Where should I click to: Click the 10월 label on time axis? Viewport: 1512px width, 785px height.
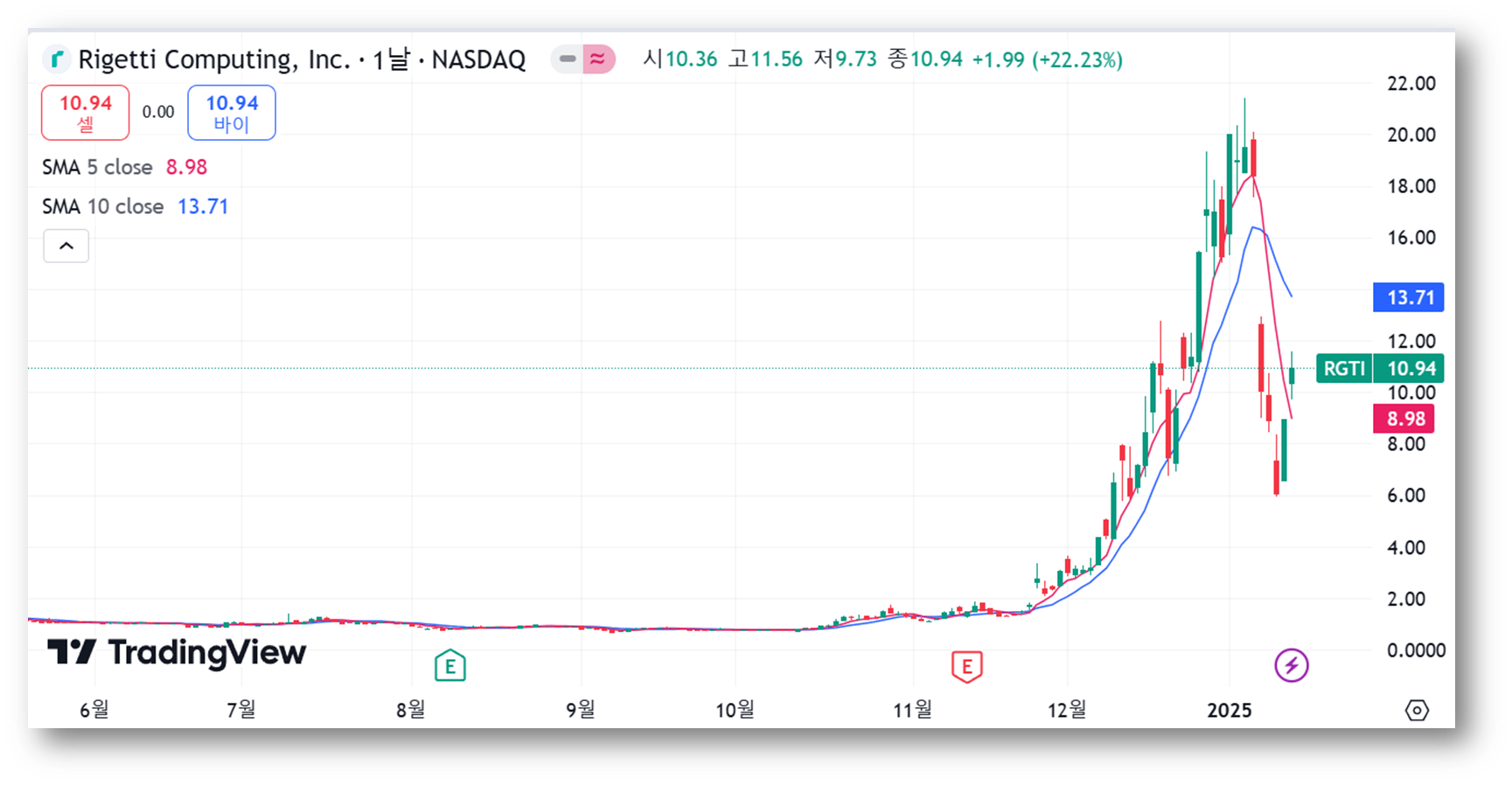735,710
